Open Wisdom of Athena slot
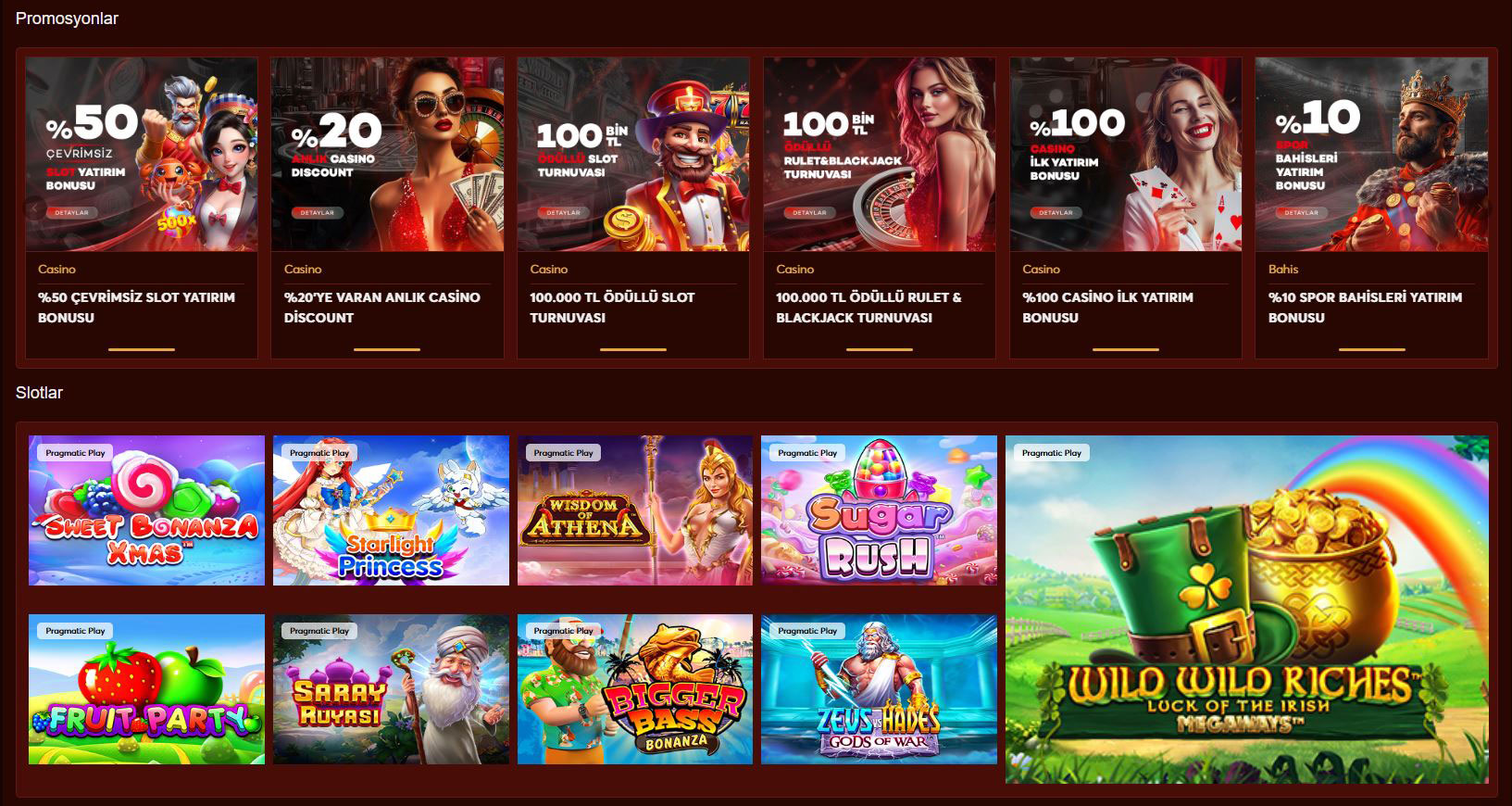1512x806 pixels. coord(635,510)
